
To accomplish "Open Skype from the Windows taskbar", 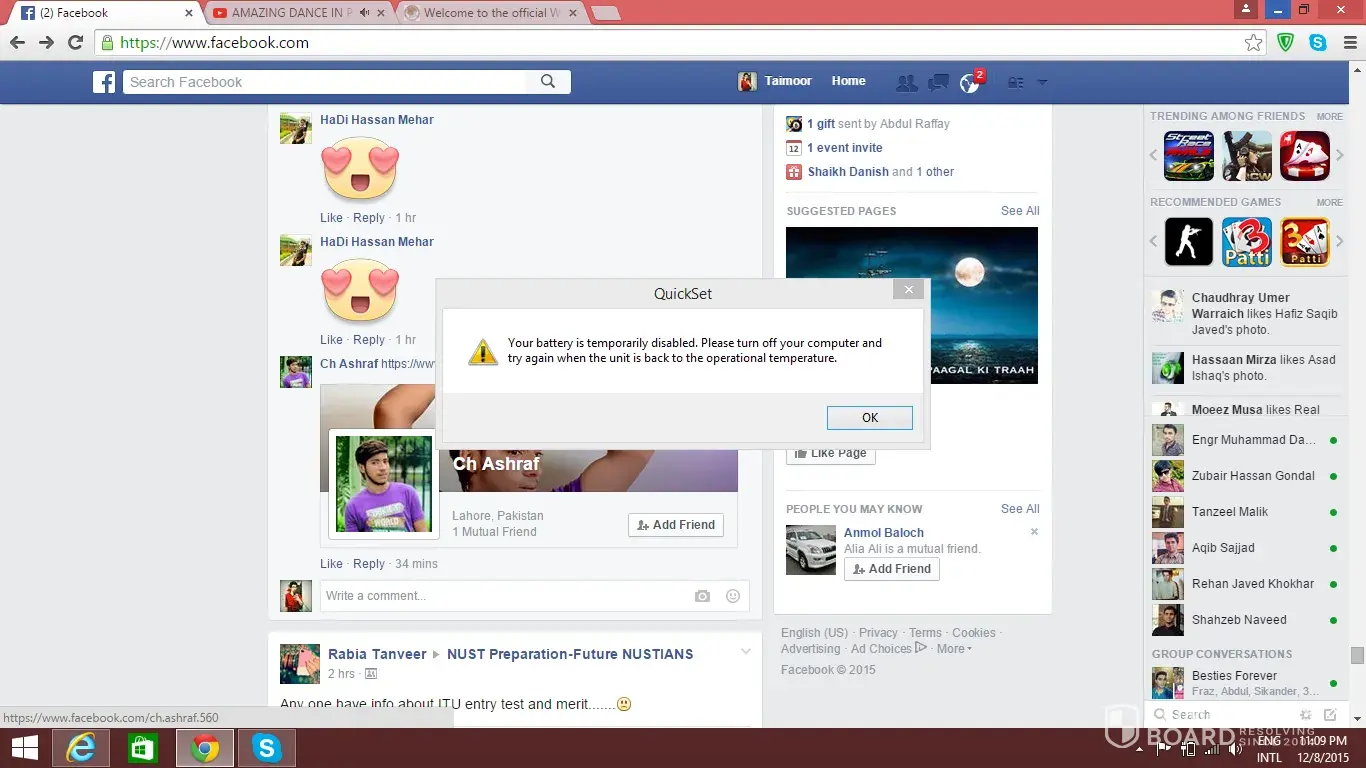I will [266, 748].
